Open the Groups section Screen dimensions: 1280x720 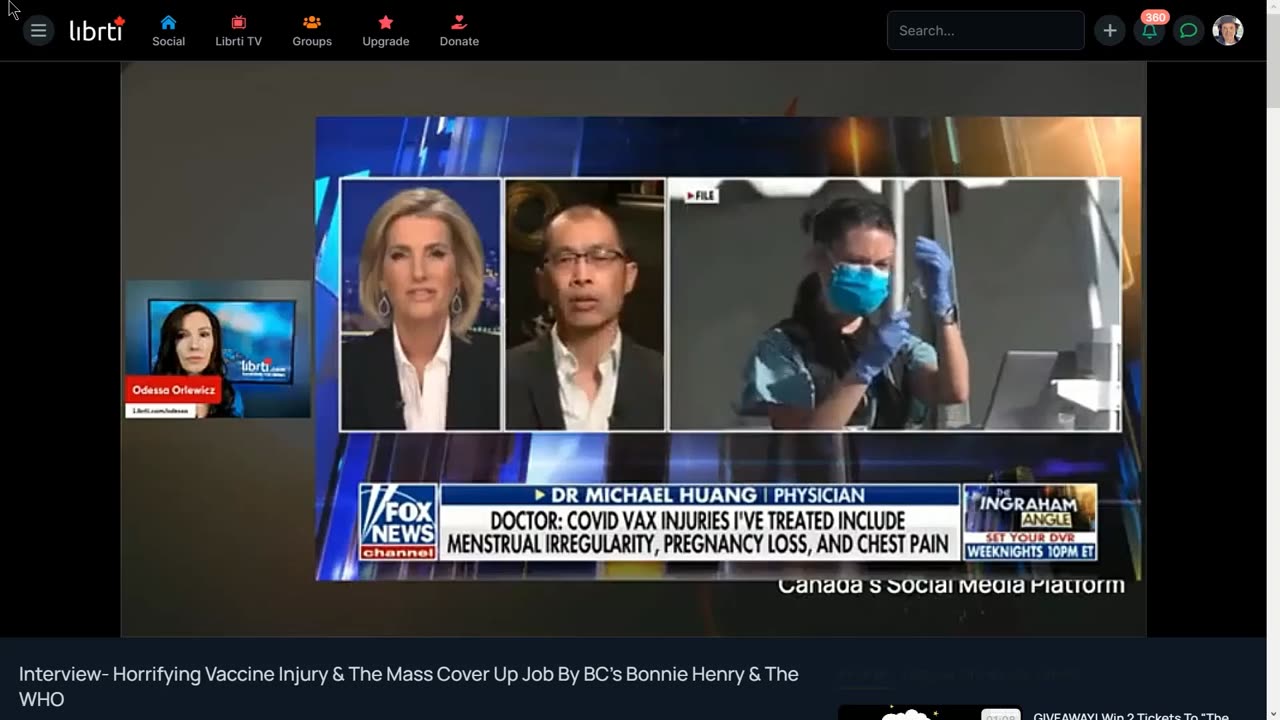[312, 31]
